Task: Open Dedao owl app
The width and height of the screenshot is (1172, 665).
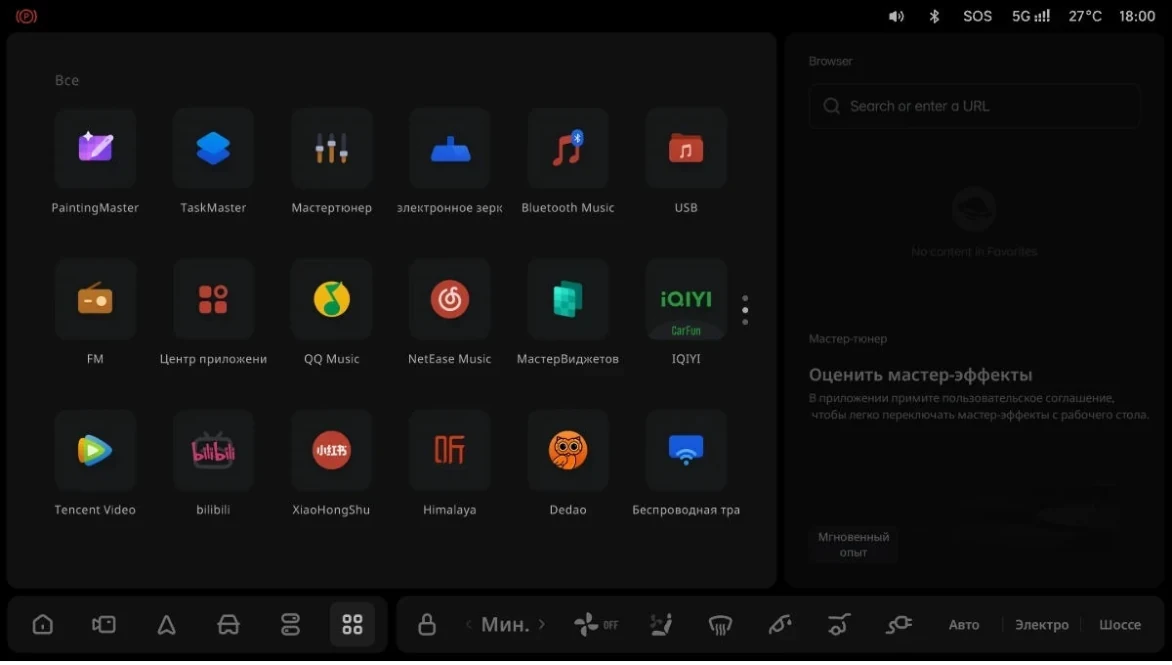Action: click(567, 450)
